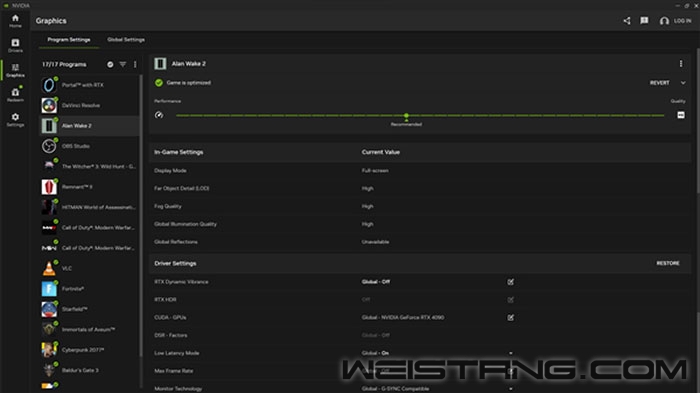Select DaVinci Resolve in programs list
The width and height of the screenshot is (700, 393).
point(89,105)
